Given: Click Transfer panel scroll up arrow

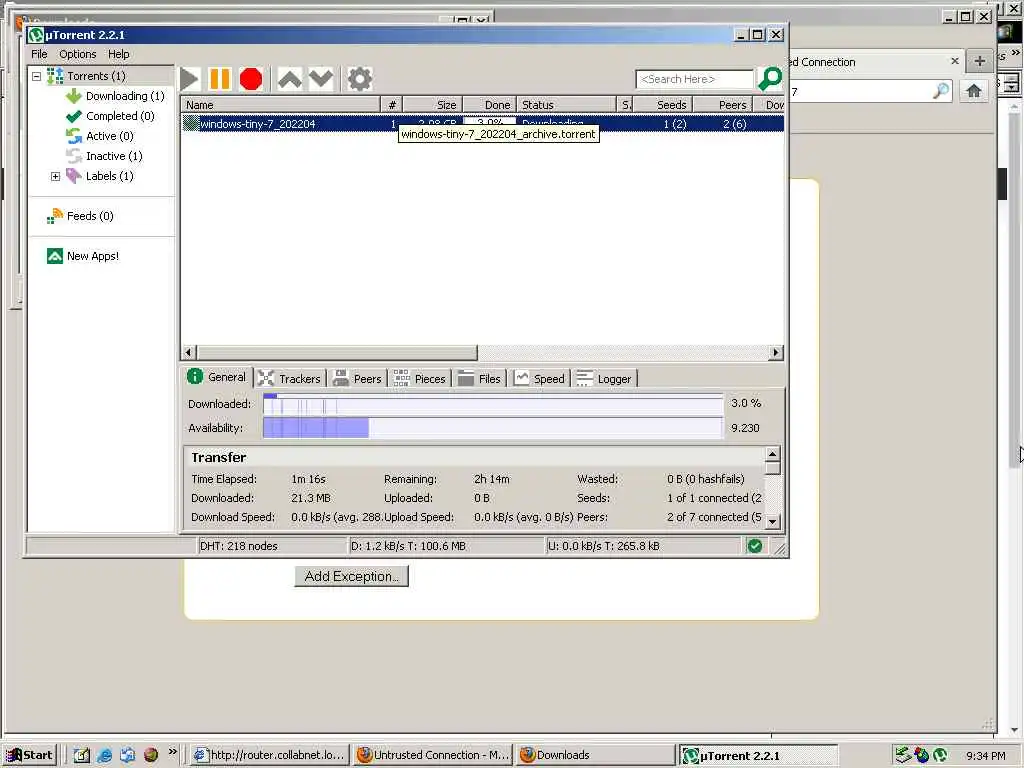Looking at the screenshot, I should [x=773, y=454].
